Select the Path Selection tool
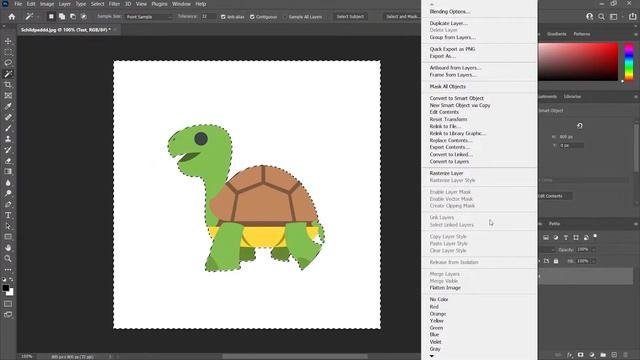This screenshot has height=360, width=640. click(8, 226)
